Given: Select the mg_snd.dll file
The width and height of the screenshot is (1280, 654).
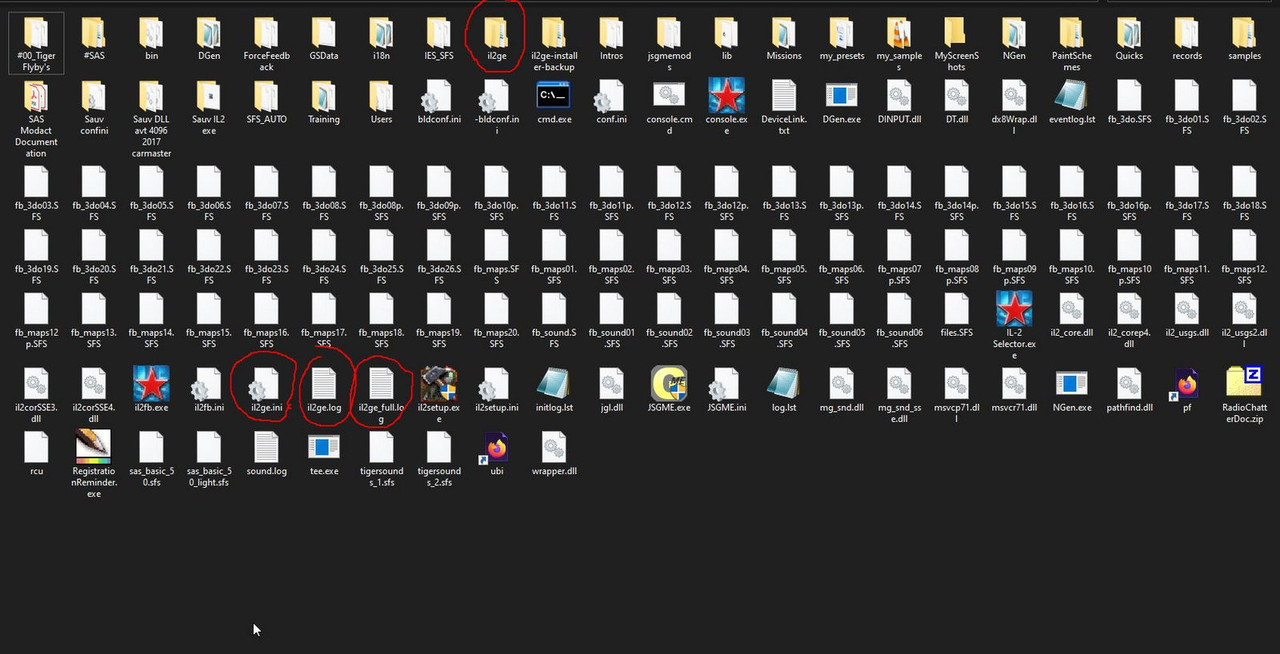Looking at the screenshot, I should (841, 390).
